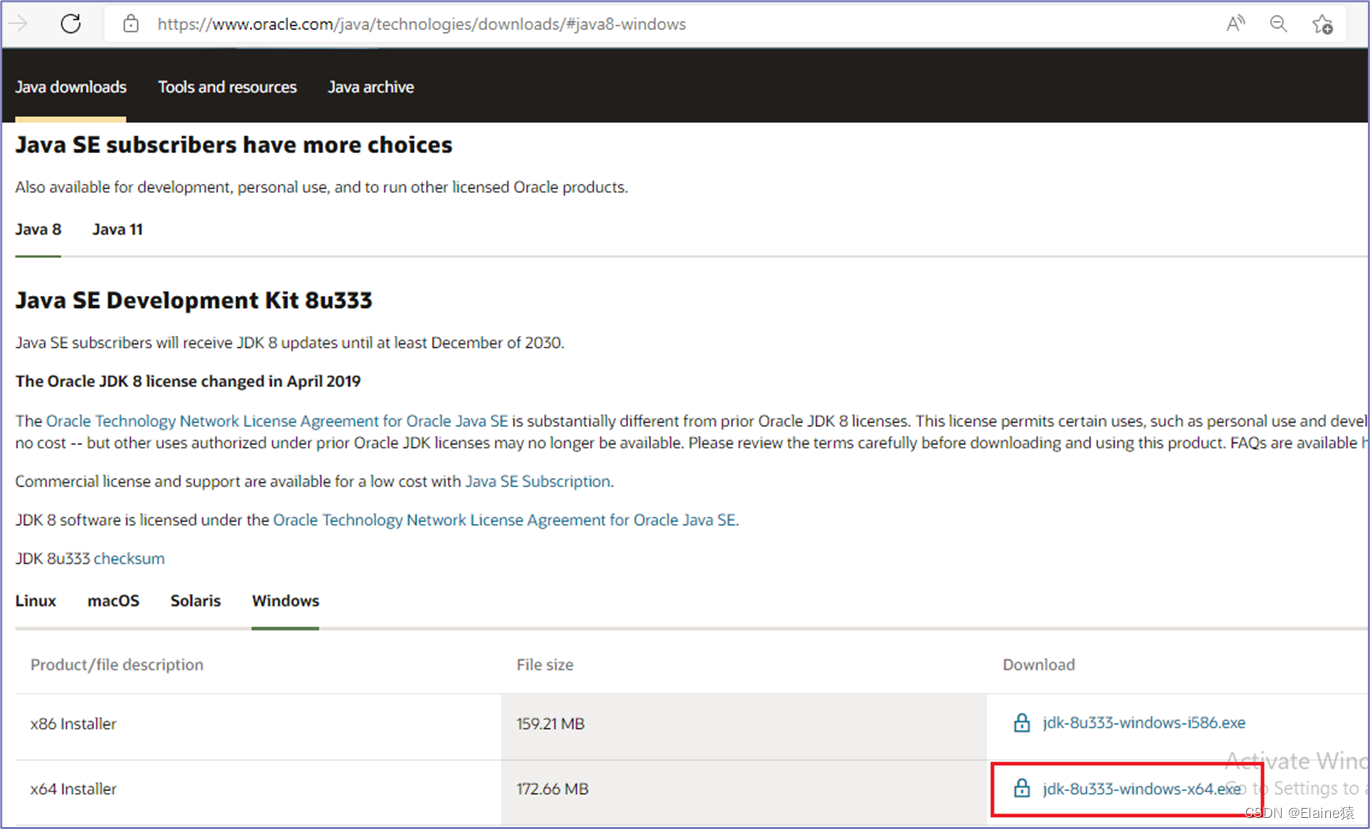Open the Java downloads nav tab
Image resolution: width=1370 pixels, height=829 pixels.
[x=71, y=87]
